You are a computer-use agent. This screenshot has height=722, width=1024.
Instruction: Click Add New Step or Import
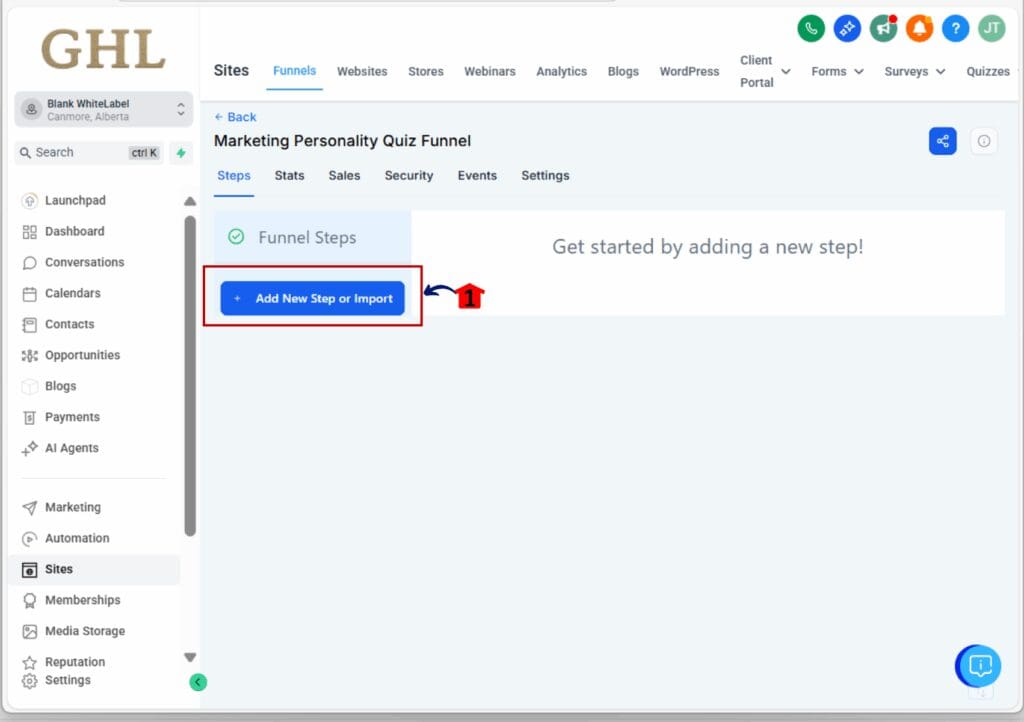311,298
